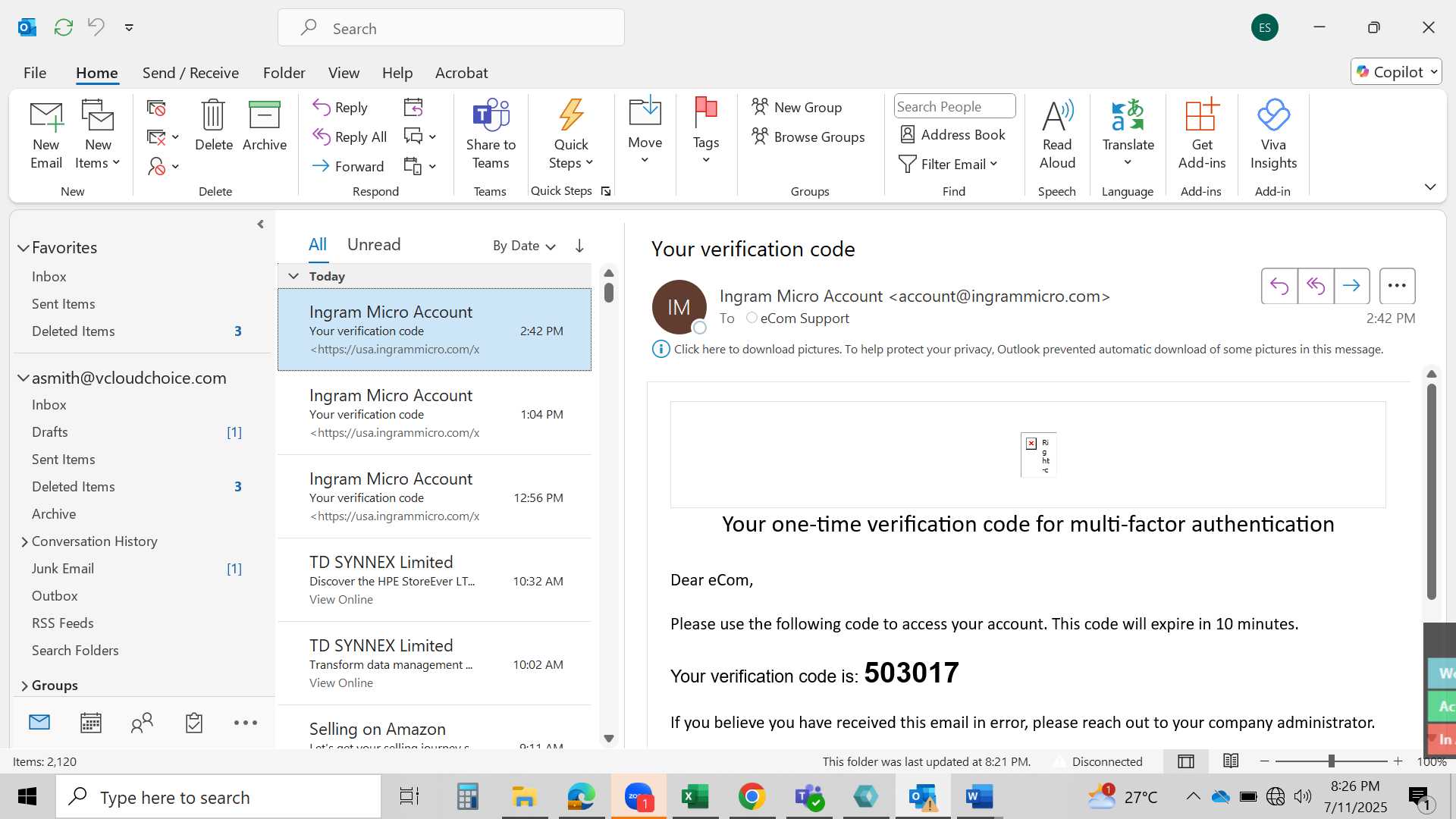Show only Unread messages

374,244
